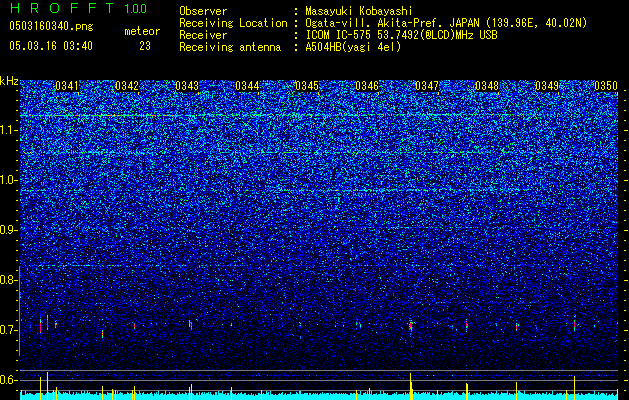Viewport: 629px width, 400px height.
Task: Click the 0.7 frequency axis label
Action: point(8,330)
